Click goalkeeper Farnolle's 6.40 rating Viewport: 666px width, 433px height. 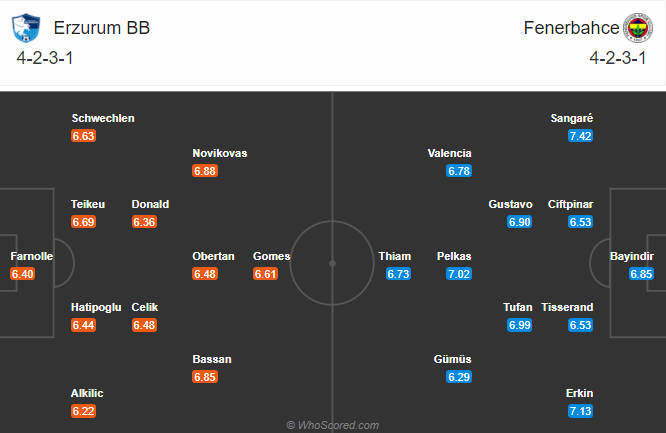(x=23, y=274)
